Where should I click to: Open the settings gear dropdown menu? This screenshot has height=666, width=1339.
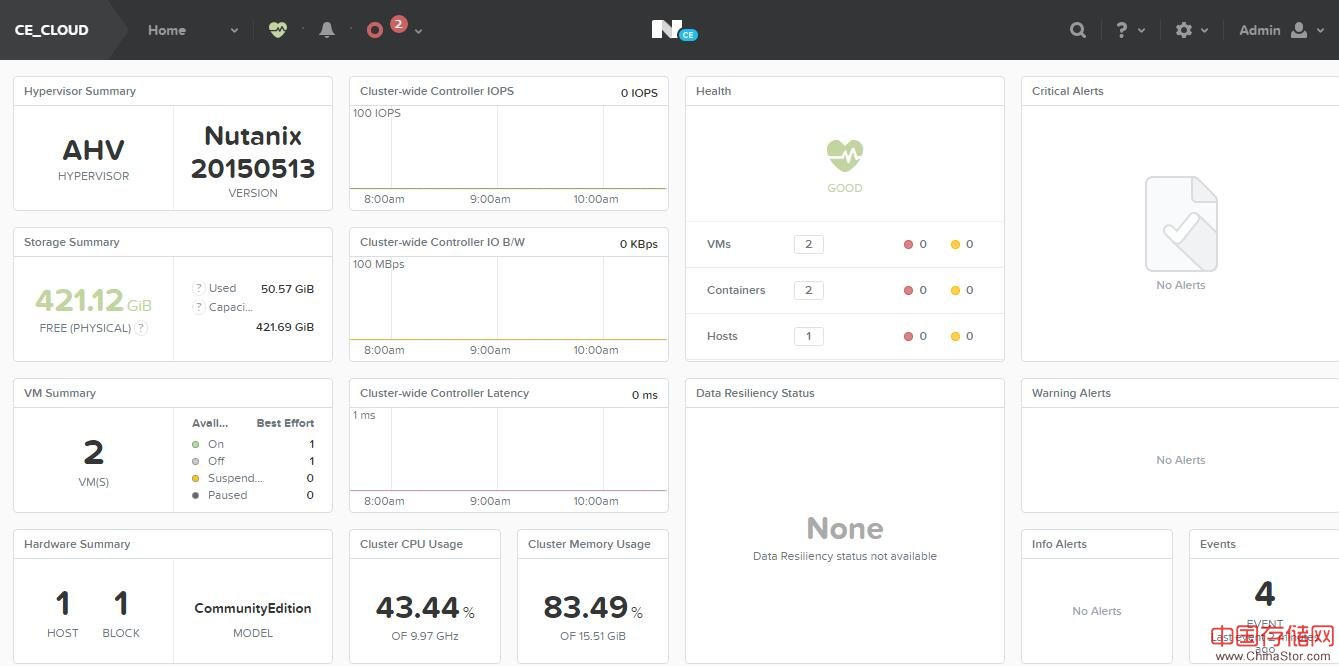[x=1192, y=30]
